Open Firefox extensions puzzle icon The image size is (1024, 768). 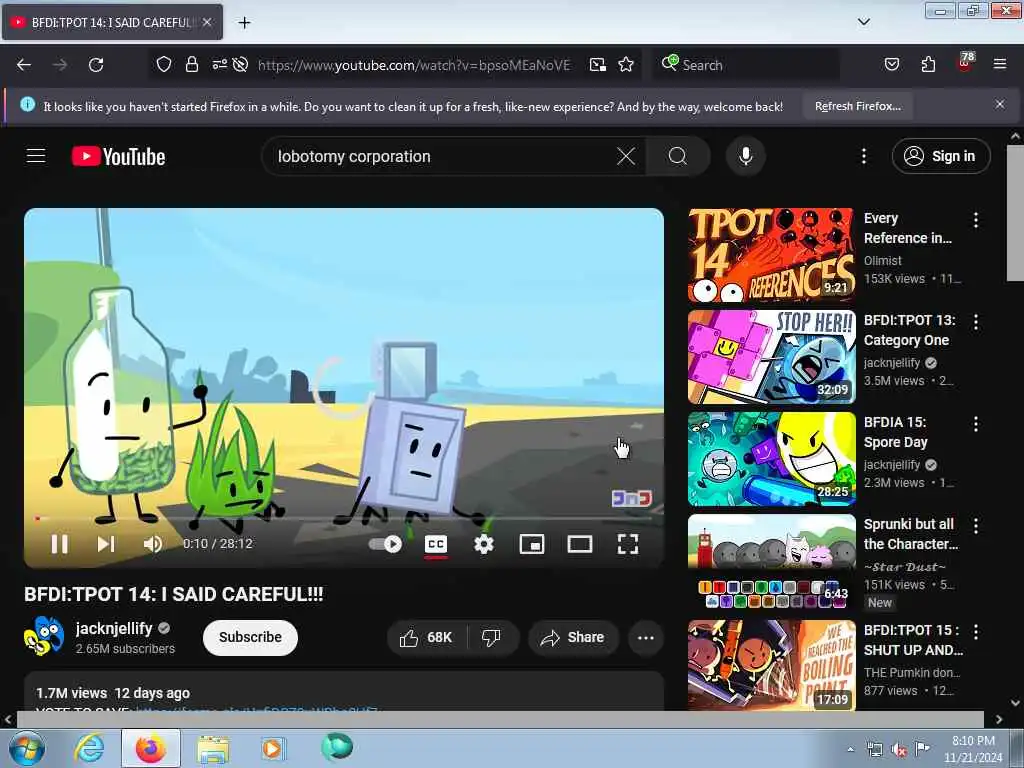click(928, 65)
